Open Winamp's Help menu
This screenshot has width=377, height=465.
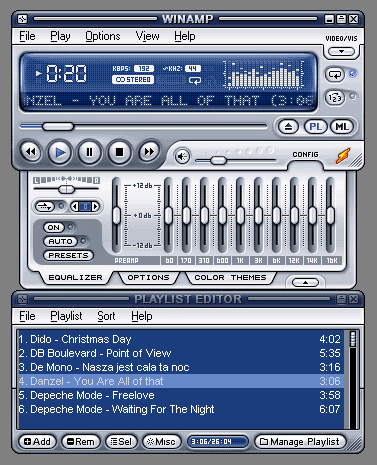[185, 36]
